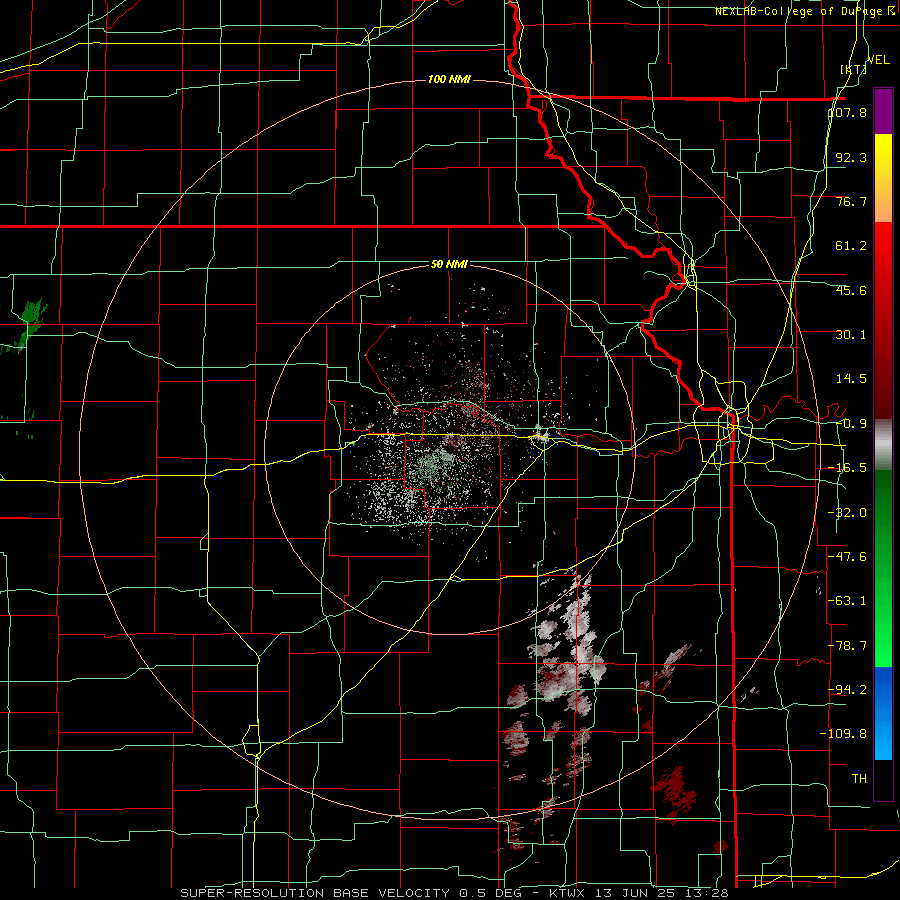
Task: Click the 92.3 legend value
Action: click(851, 157)
